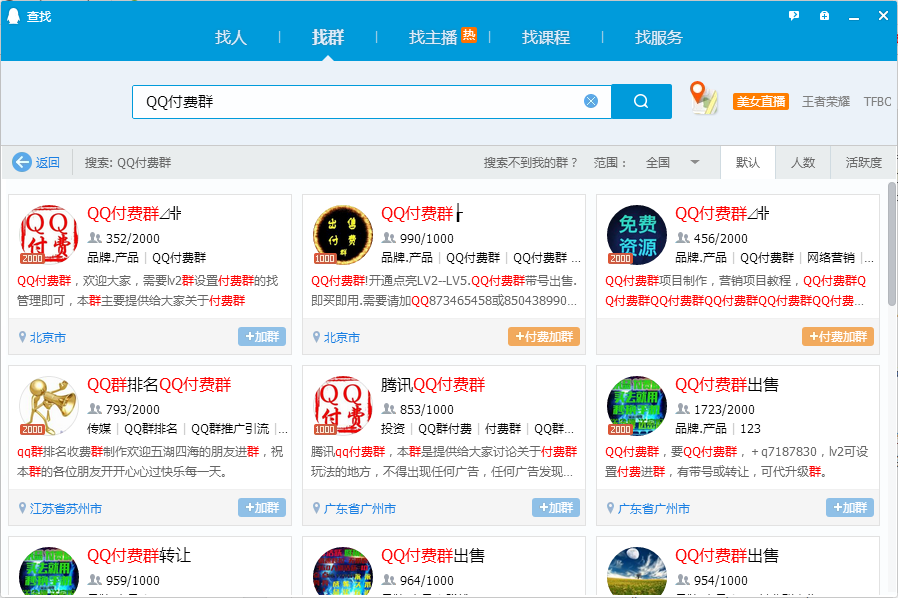Open group title 腾讯QQ付费群

coord(433,384)
